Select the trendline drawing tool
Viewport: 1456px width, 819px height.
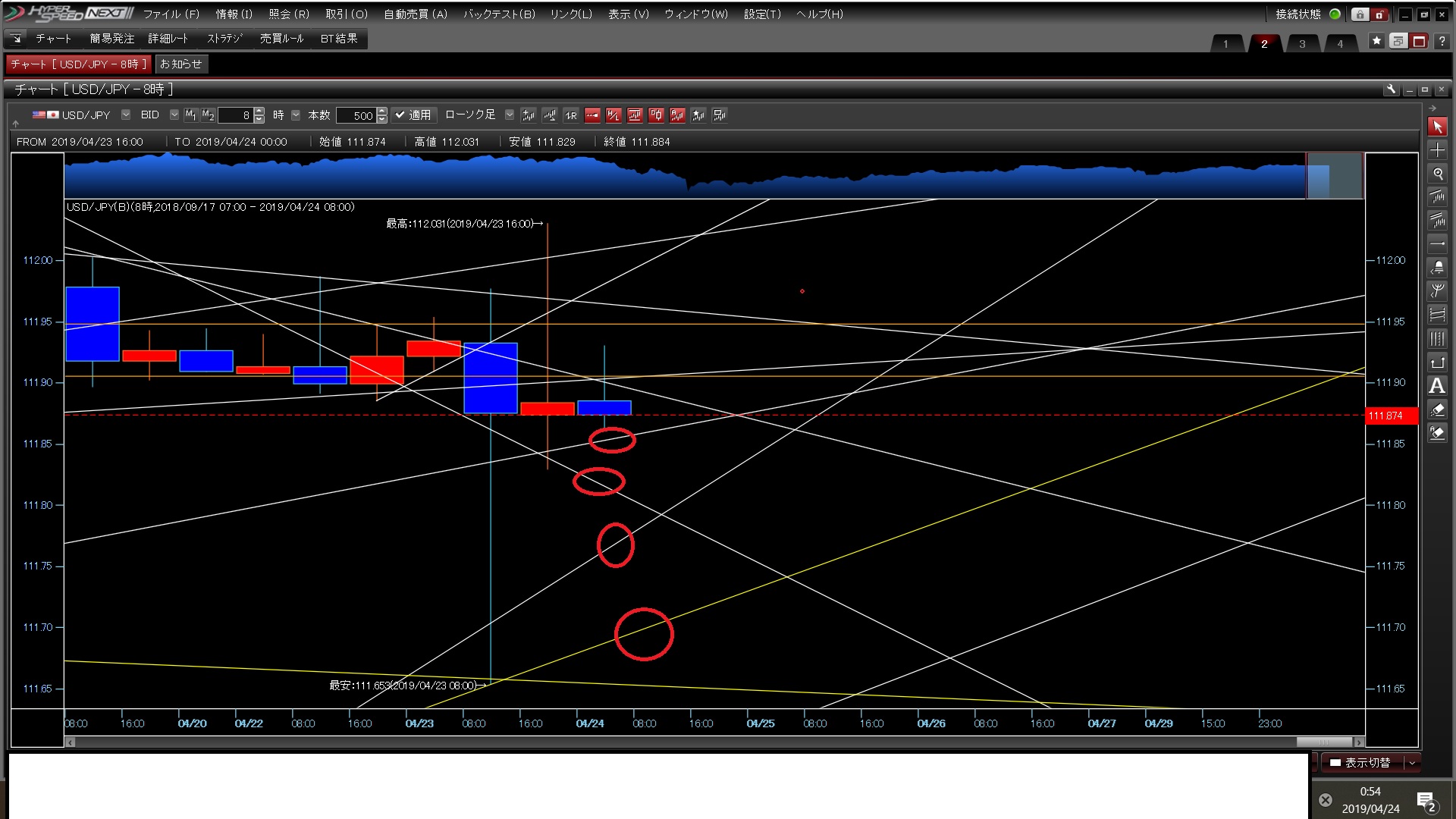click(x=1437, y=197)
